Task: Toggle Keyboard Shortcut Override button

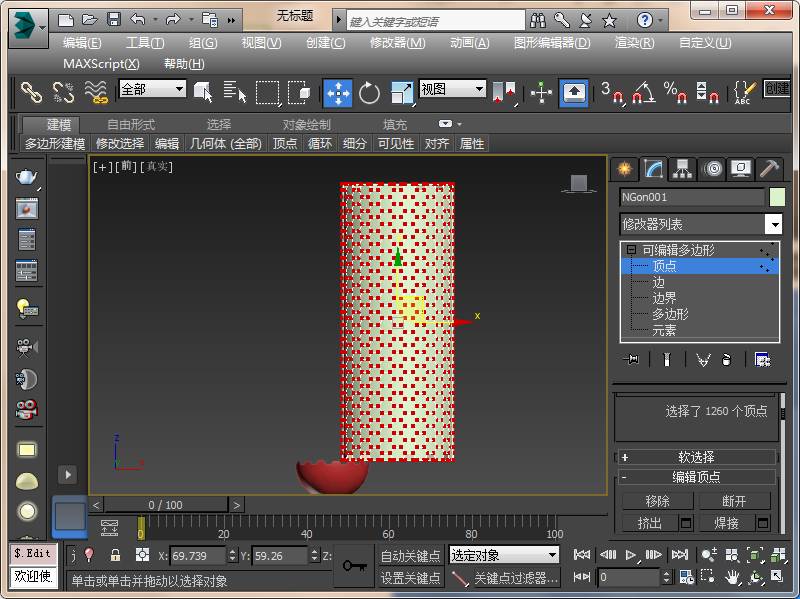Action: click(x=574, y=93)
